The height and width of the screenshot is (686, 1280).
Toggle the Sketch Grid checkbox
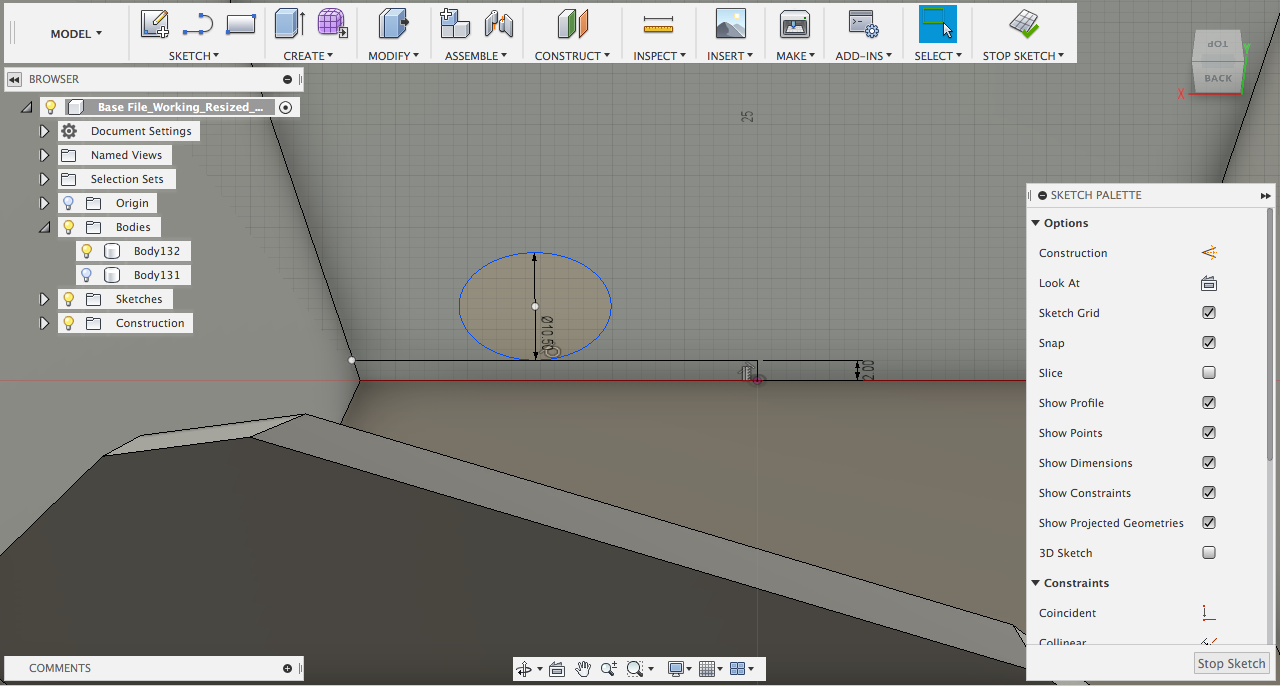(x=1209, y=313)
